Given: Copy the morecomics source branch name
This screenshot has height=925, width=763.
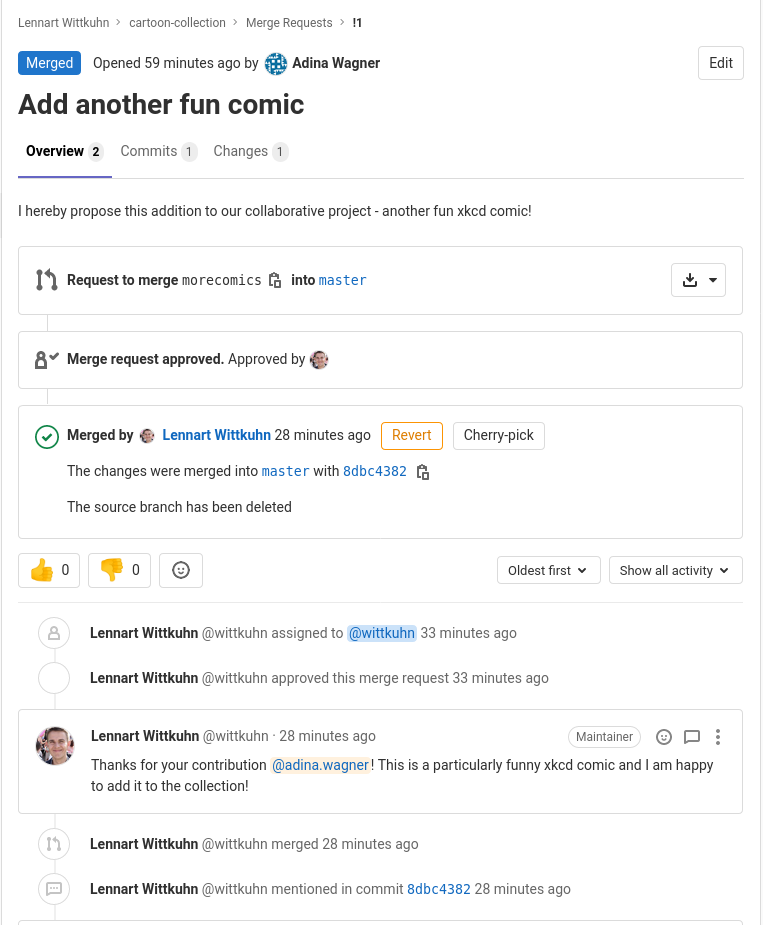Looking at the screenshot, I should (275, 281).
